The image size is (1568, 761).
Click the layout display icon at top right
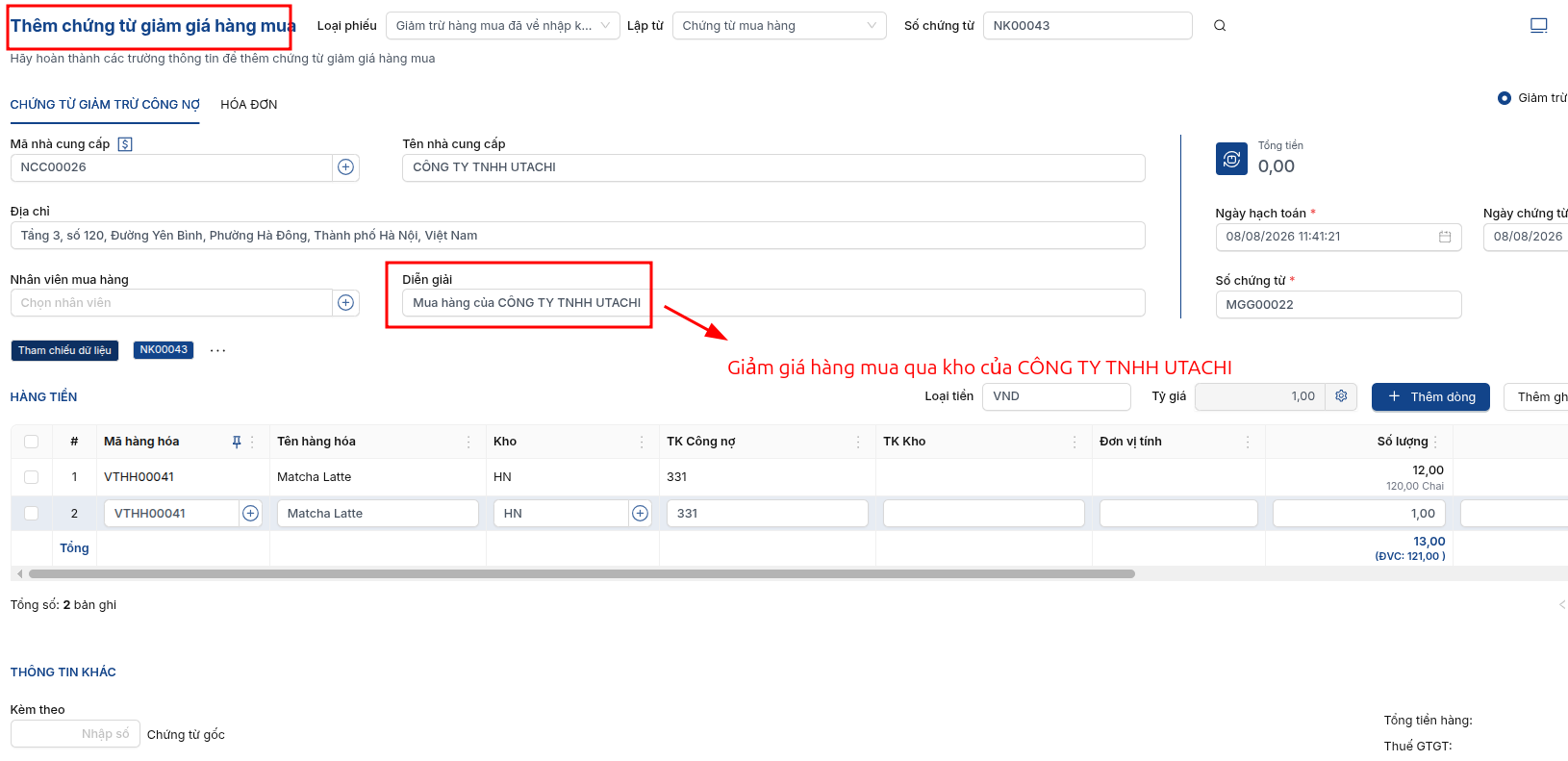click(x=1539, y=26)
